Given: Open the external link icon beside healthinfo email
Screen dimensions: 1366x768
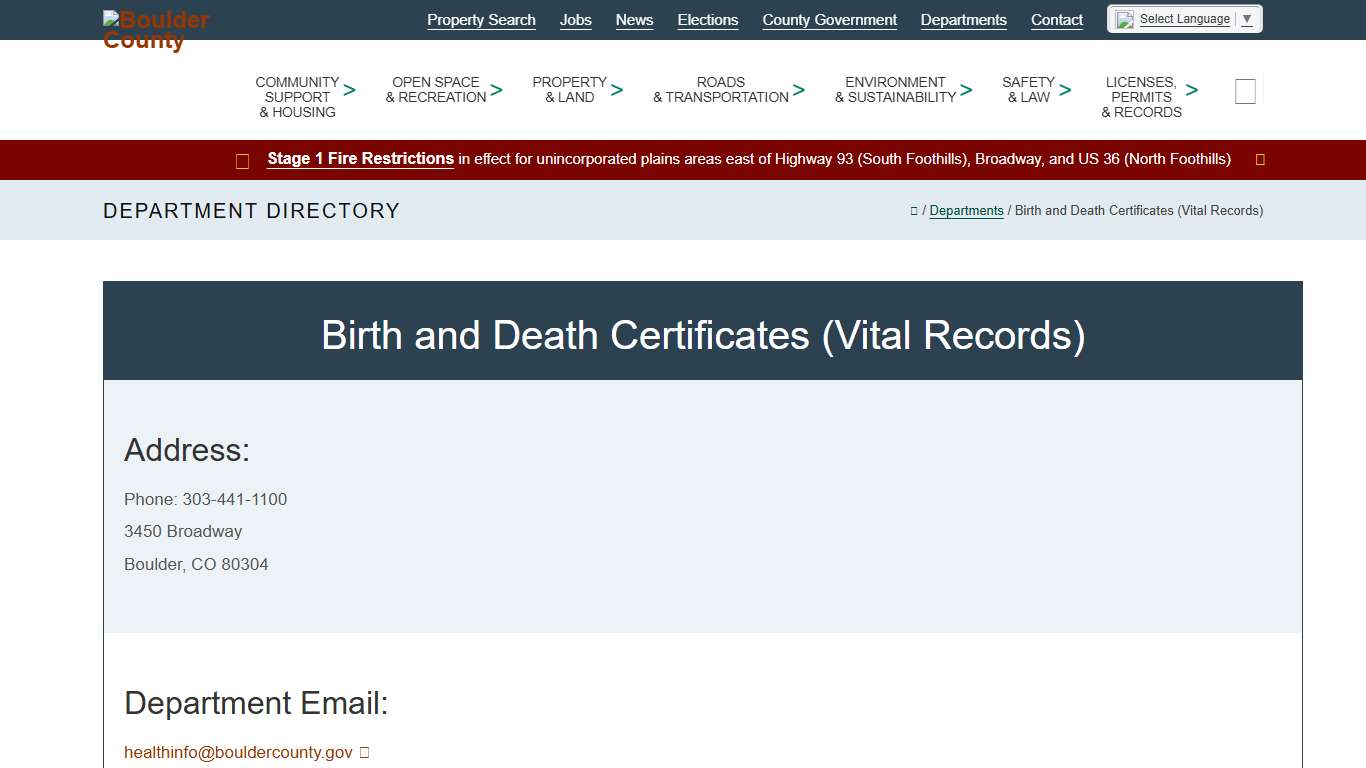Looking at the screenshot, I should (364, 752).
